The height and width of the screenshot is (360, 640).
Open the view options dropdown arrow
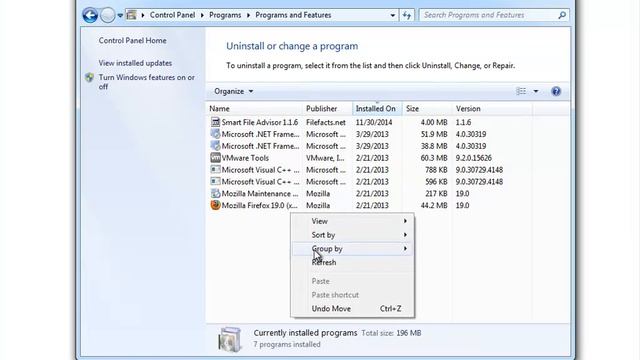click(x=536, y=91)
